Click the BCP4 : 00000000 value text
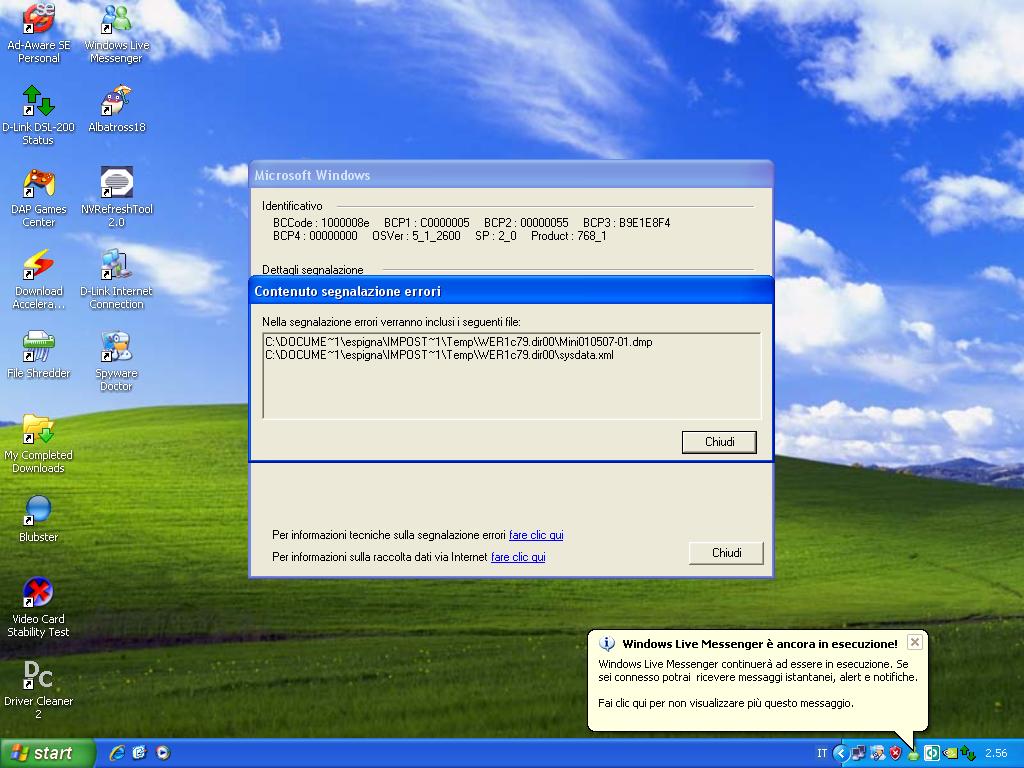The image size is (1024, 768). click(315, 236)
